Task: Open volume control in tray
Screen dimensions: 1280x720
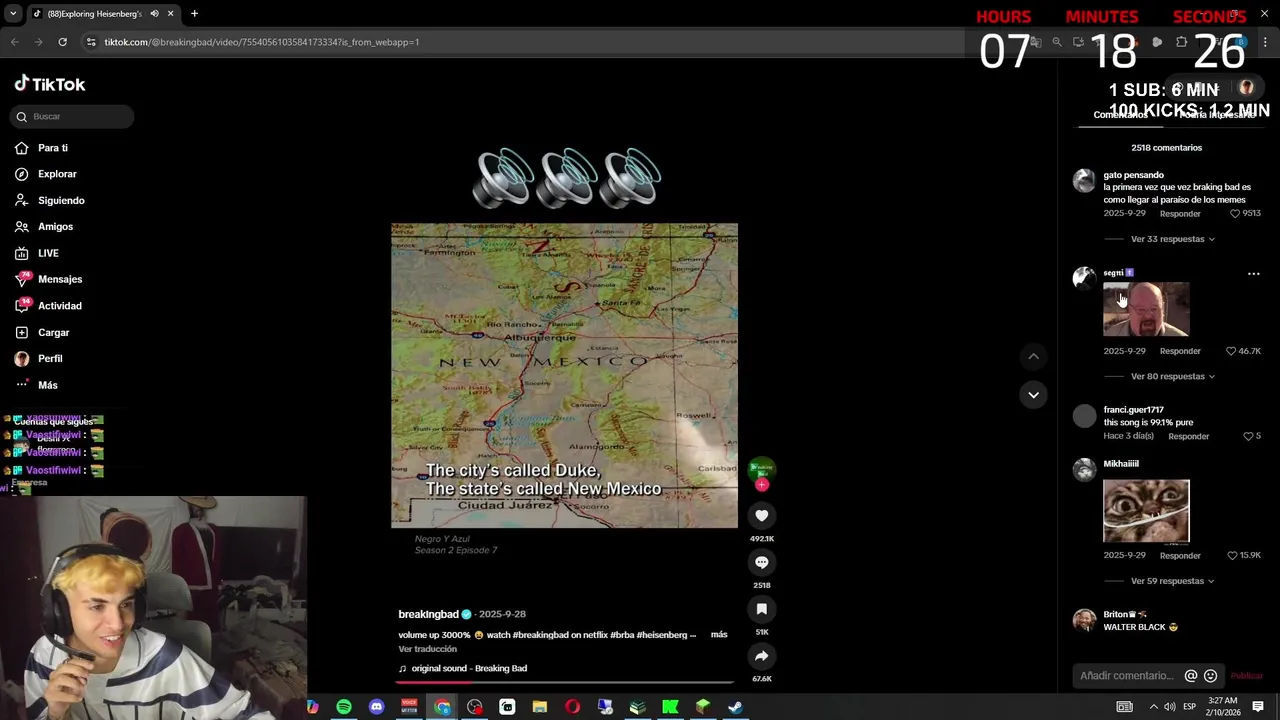Action: click(x=1170, y=707)
